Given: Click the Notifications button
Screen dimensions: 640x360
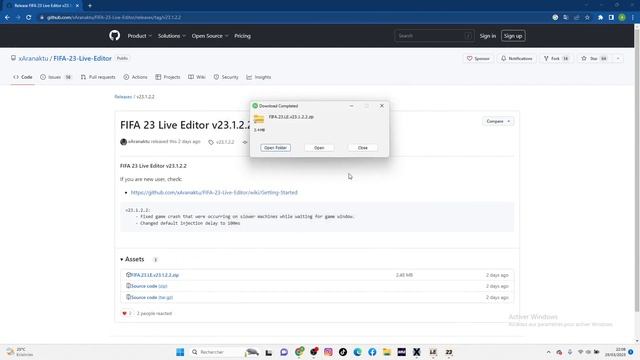Looking at the screenshot, I should pos(516,59).
